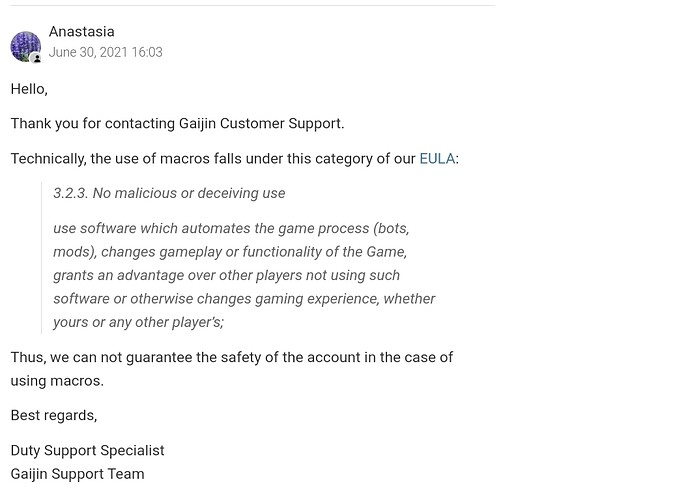Open the EULA hyperlink
Screen dimensions: 690x499
[437, 158]
